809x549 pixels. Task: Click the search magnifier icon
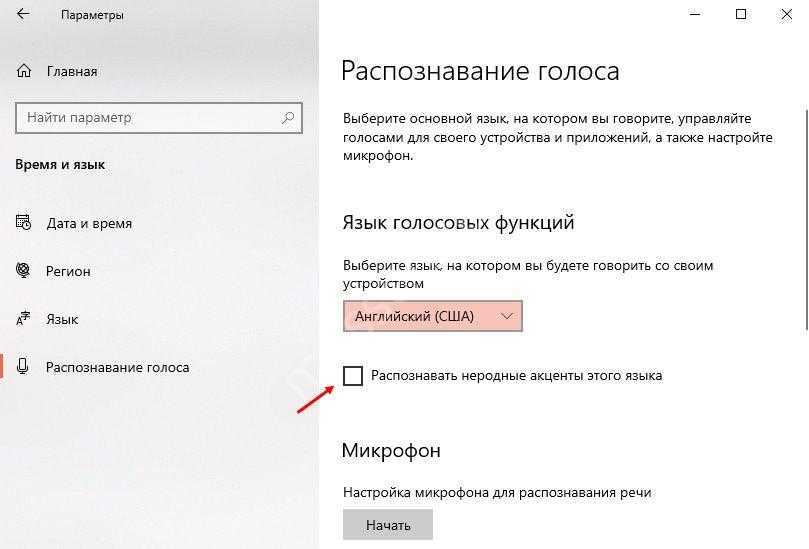[x=289, y=118]
